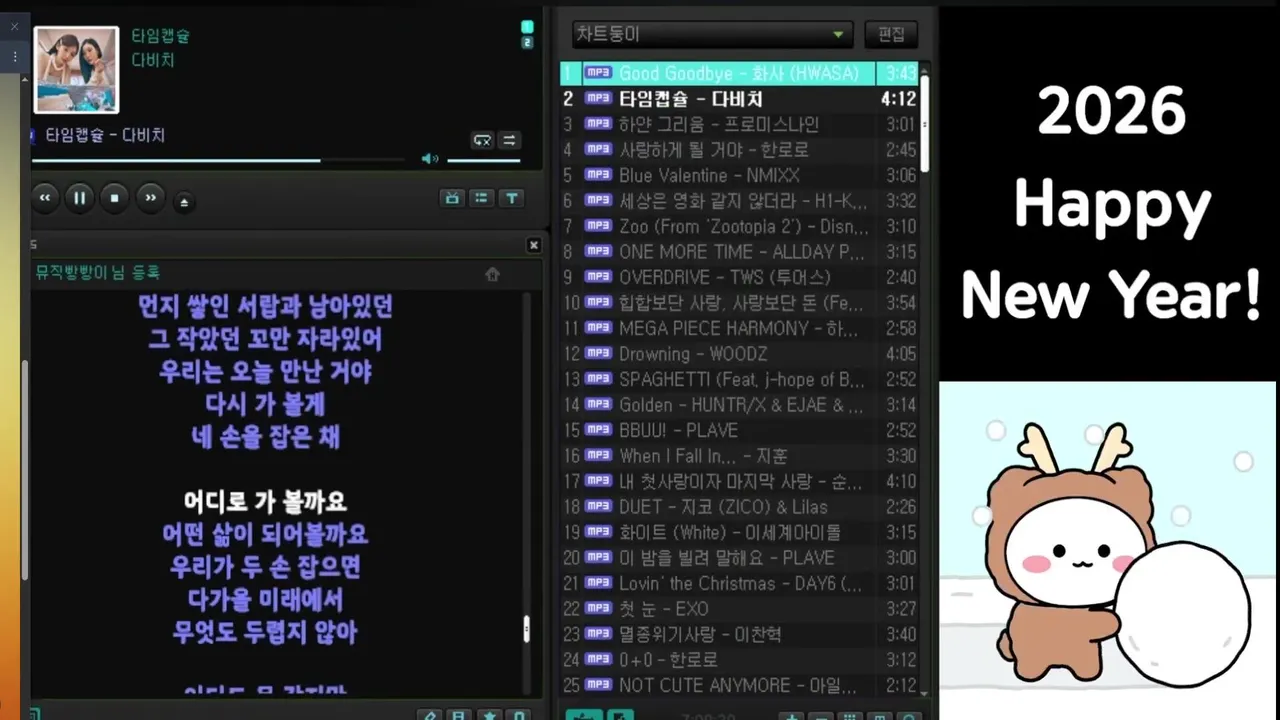Click playlist scrollbar down arrow
The image size is (1280, 720).
923,692
